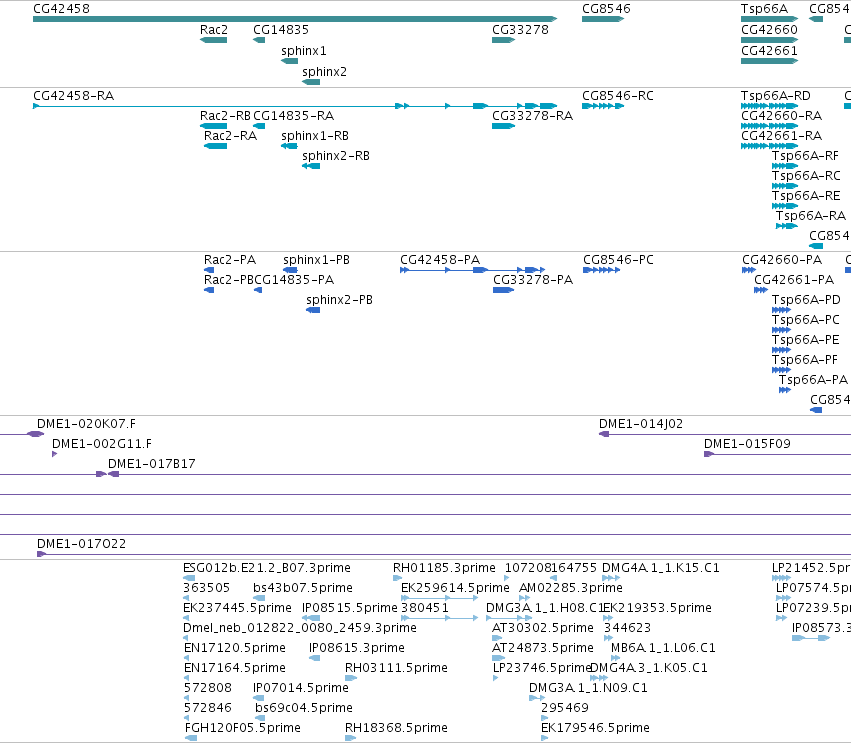Click the Rac2-PA protein feature

pyautogui.click(x=209, y=270)
